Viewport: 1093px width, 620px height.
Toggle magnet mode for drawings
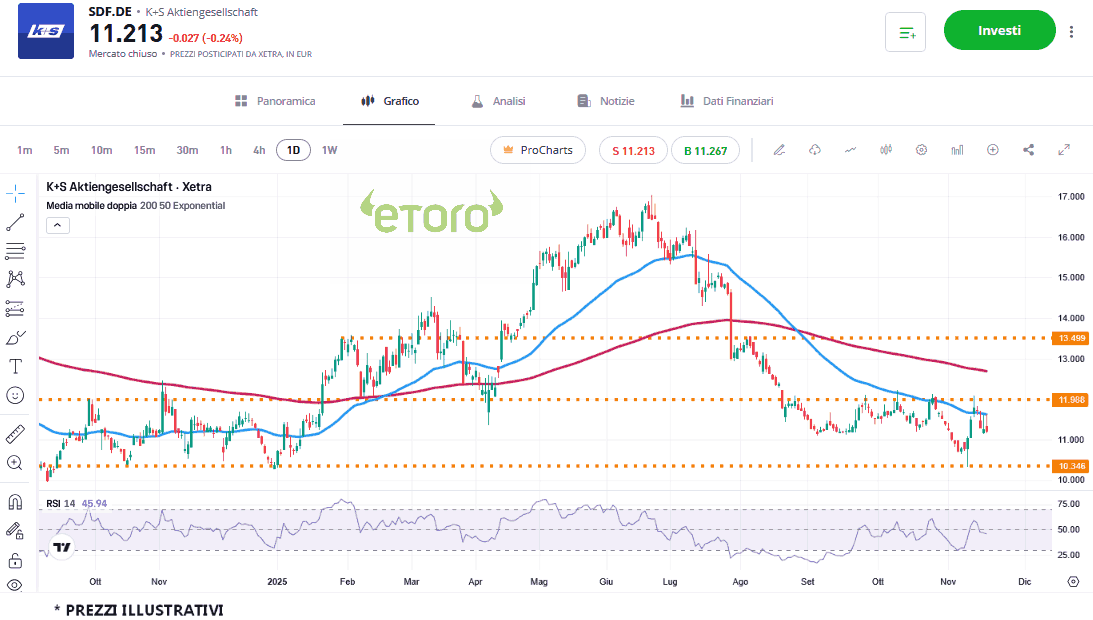pyautogui.click(x=15, y=502)
